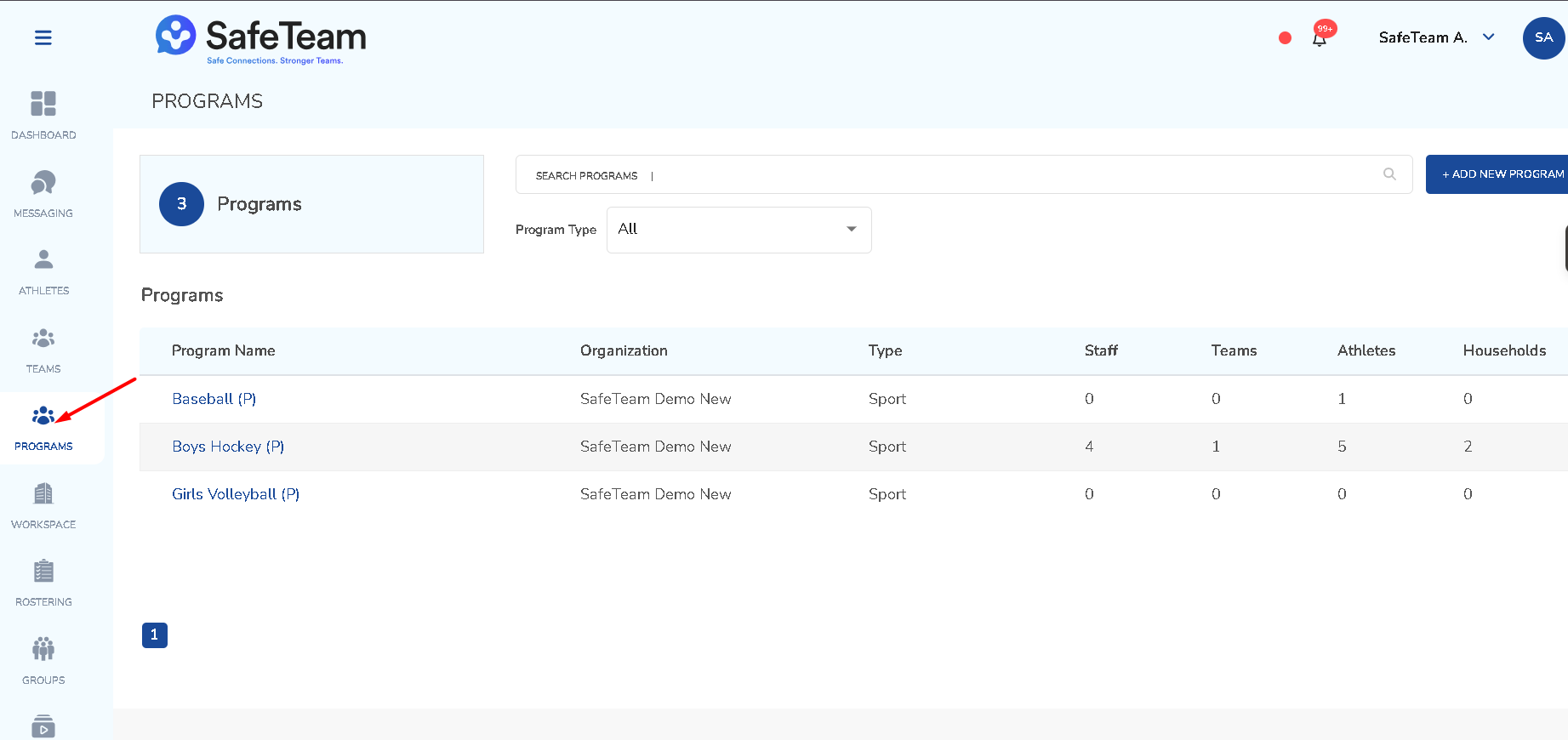
Task: Click Boys Hockey teams count 1
Action: tap(1216, 447)
